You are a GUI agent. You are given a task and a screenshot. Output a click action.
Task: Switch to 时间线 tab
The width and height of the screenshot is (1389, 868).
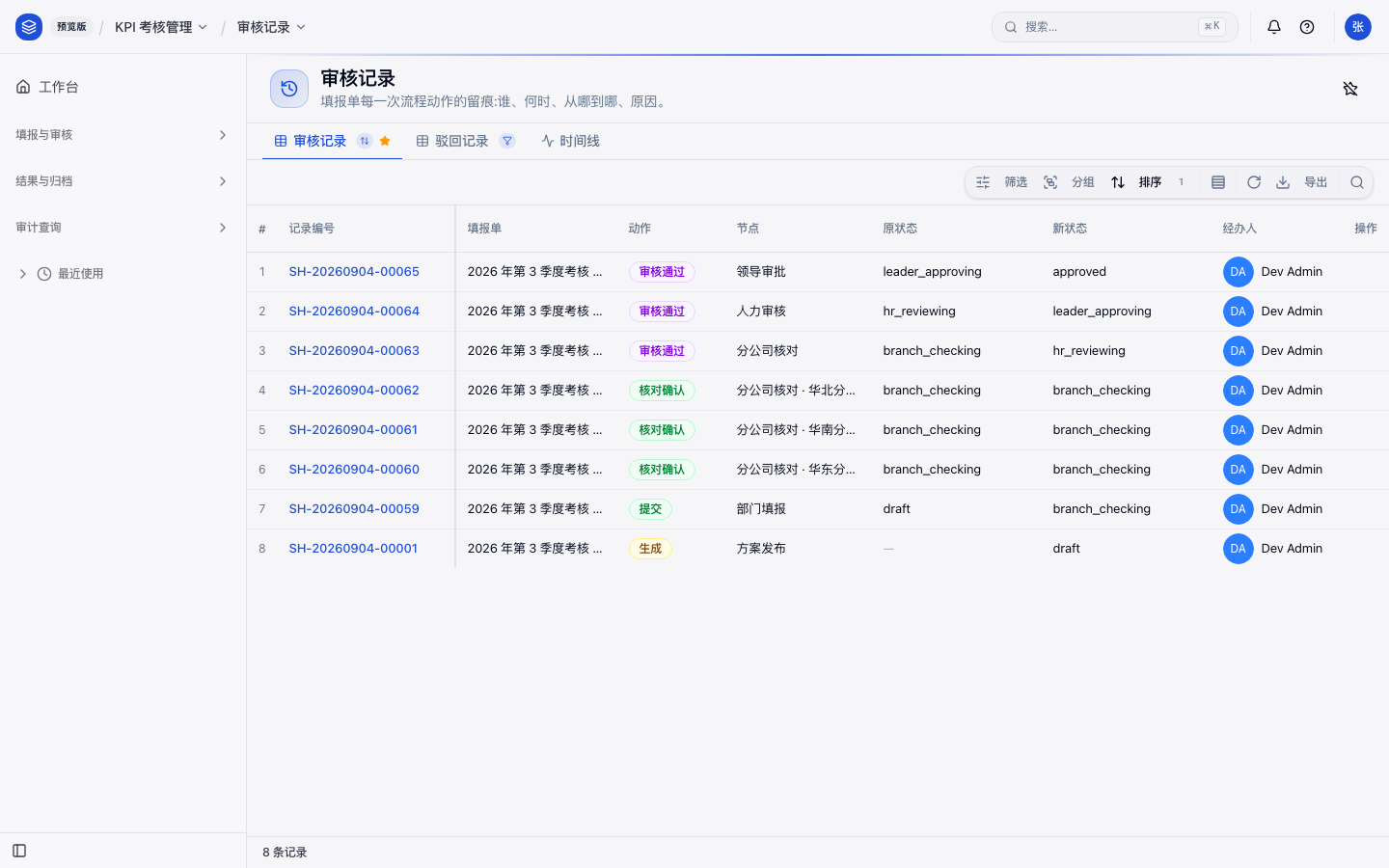point(570,141)
